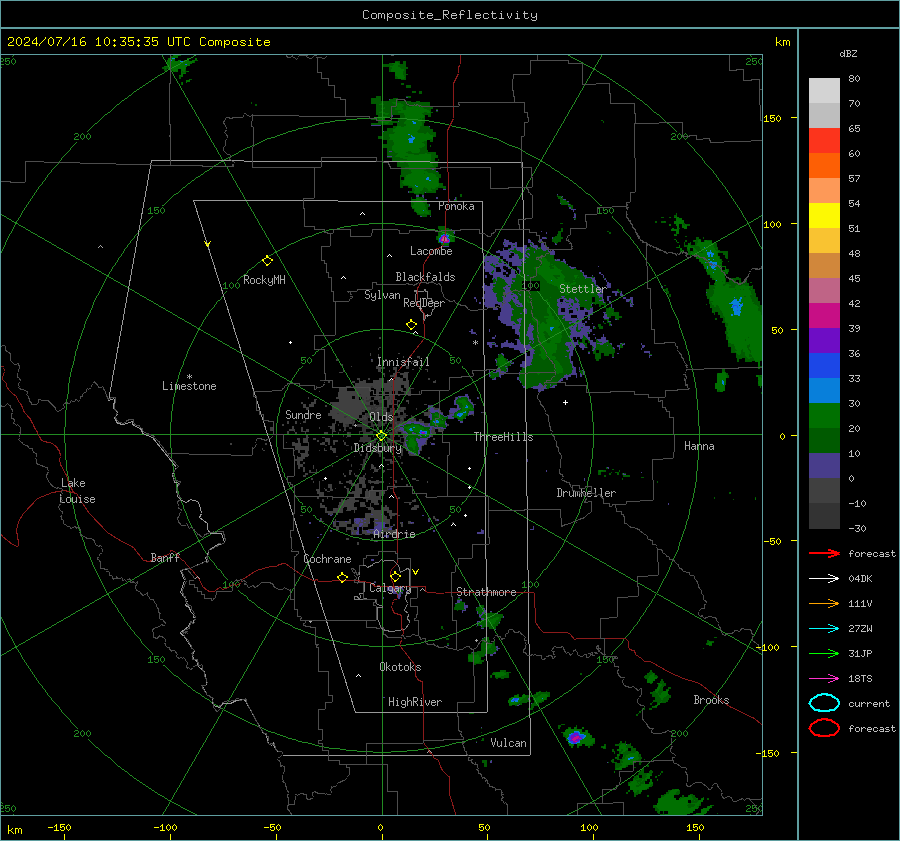The height and width of the screenshot is (841, 900).
Task: Click the radar site diamond at Didsbury
Action: [x=381, y=436]
